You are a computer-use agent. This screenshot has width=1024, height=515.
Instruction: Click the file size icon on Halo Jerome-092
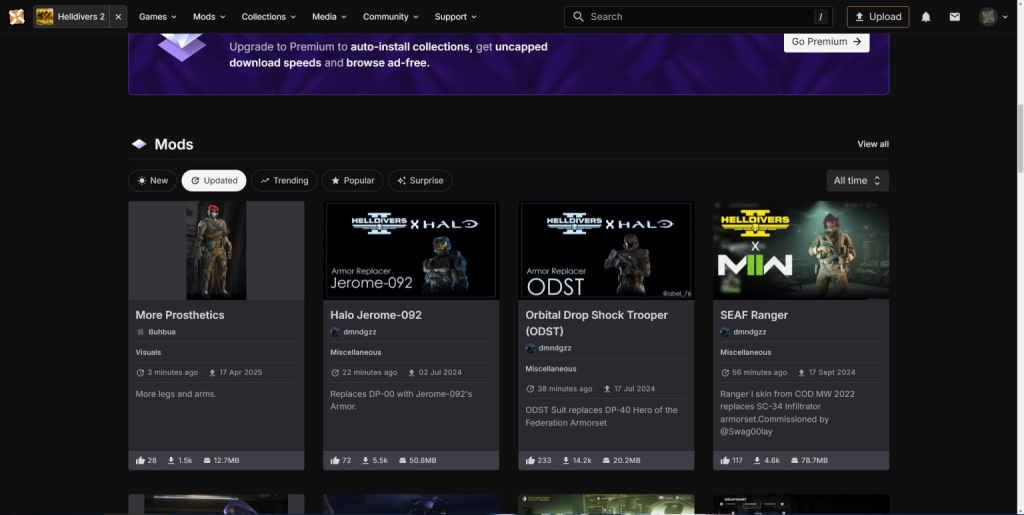click(x=402, y=460)
